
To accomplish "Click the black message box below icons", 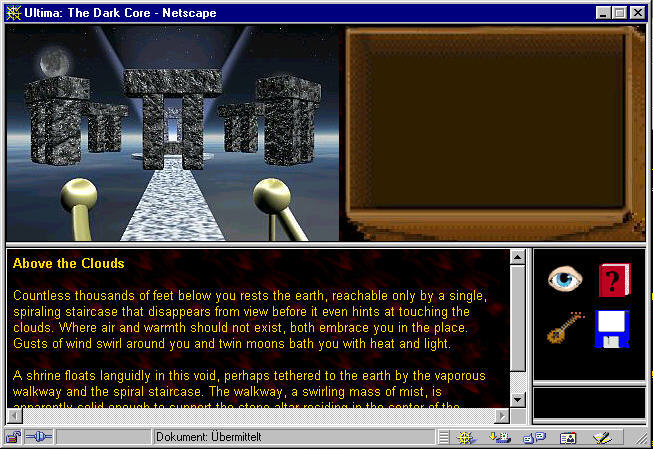I will click(x=589, y=403).
